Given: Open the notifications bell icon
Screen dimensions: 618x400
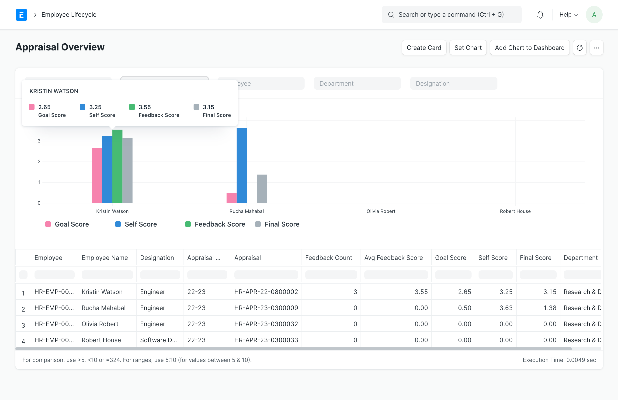Looking at the screenshot, I should (541, 15).
